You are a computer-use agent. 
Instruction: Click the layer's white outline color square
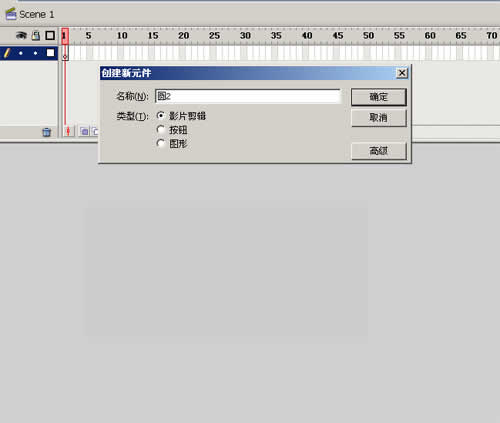click(x=50, y=53)
